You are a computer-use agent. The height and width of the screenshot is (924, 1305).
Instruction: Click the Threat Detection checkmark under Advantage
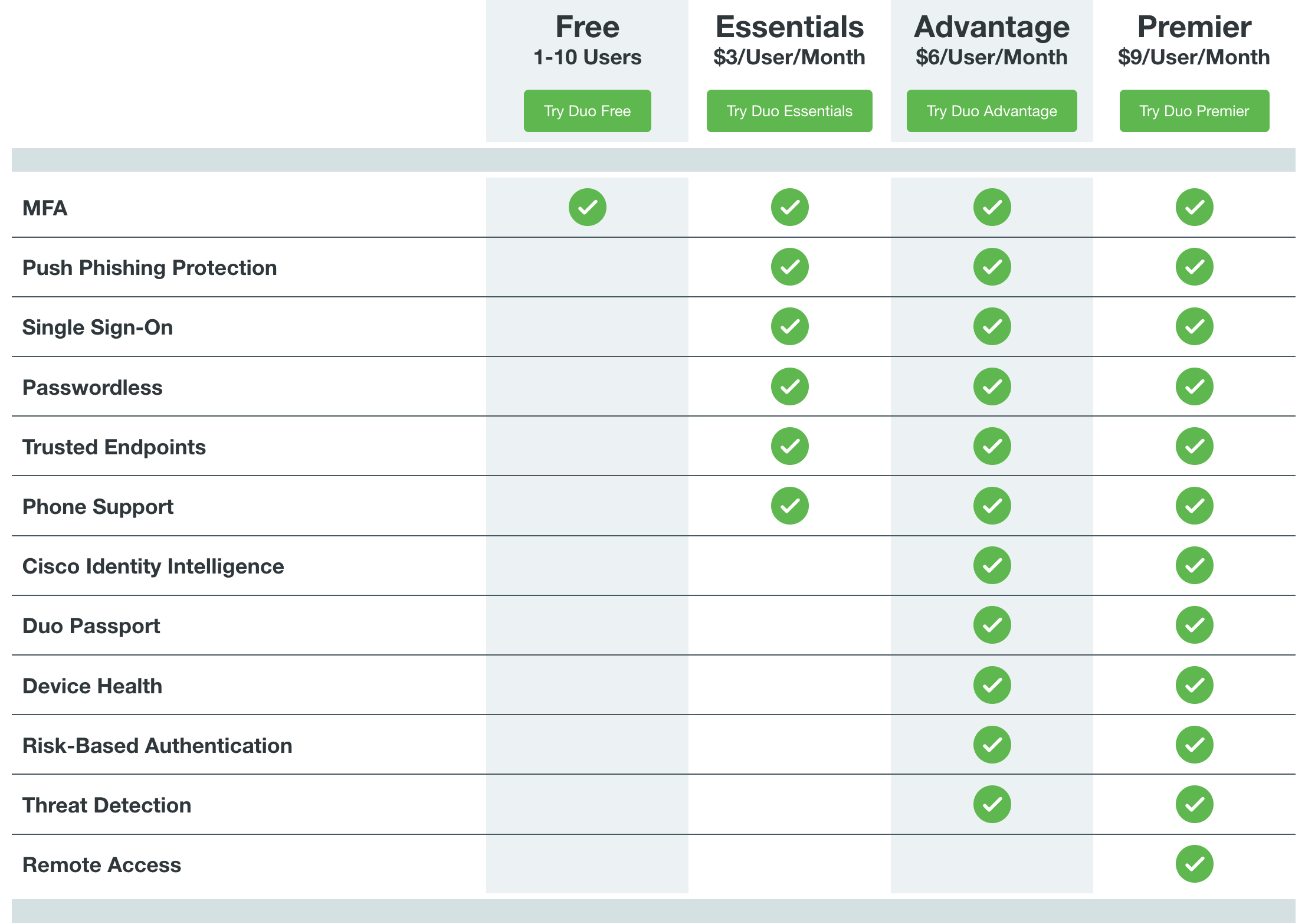click(992, 804)
